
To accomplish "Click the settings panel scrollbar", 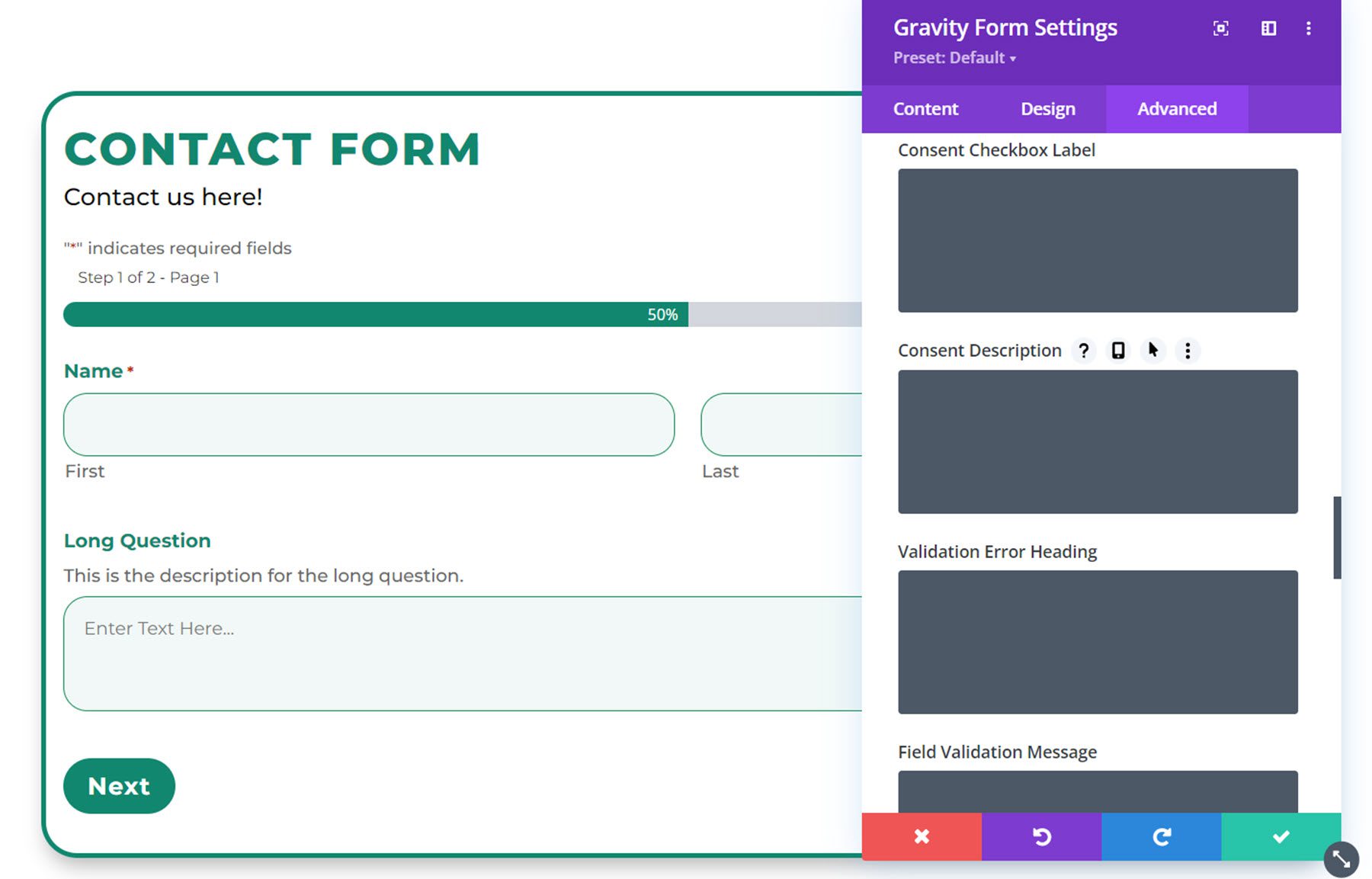I will (1337, 534).
